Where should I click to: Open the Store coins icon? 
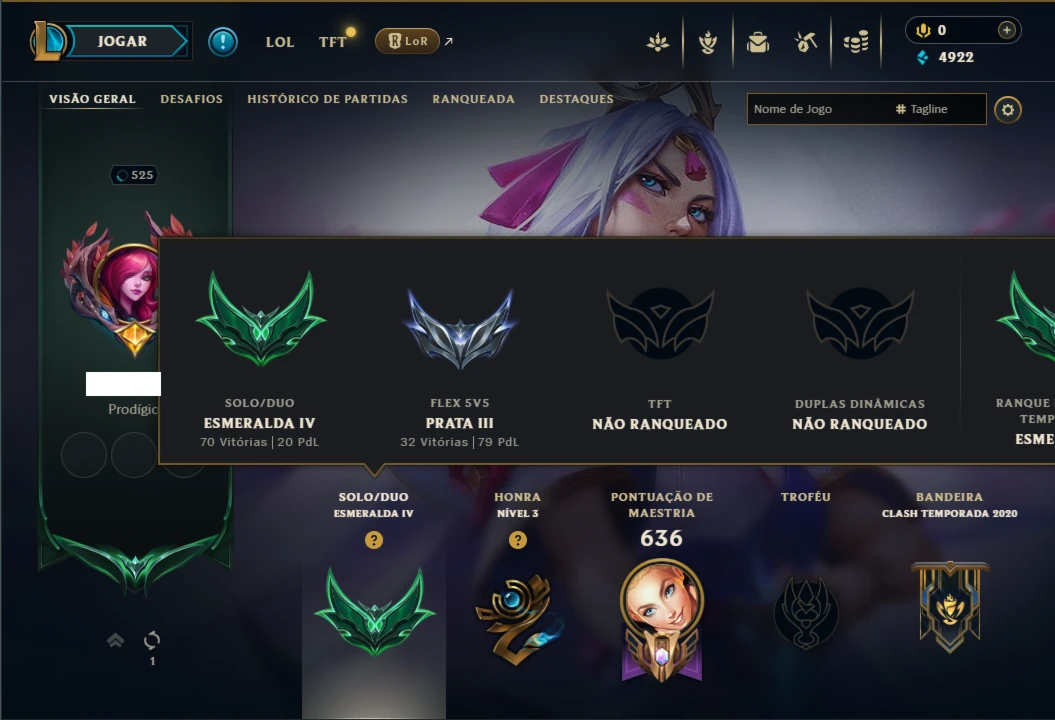tap(856, 42)
